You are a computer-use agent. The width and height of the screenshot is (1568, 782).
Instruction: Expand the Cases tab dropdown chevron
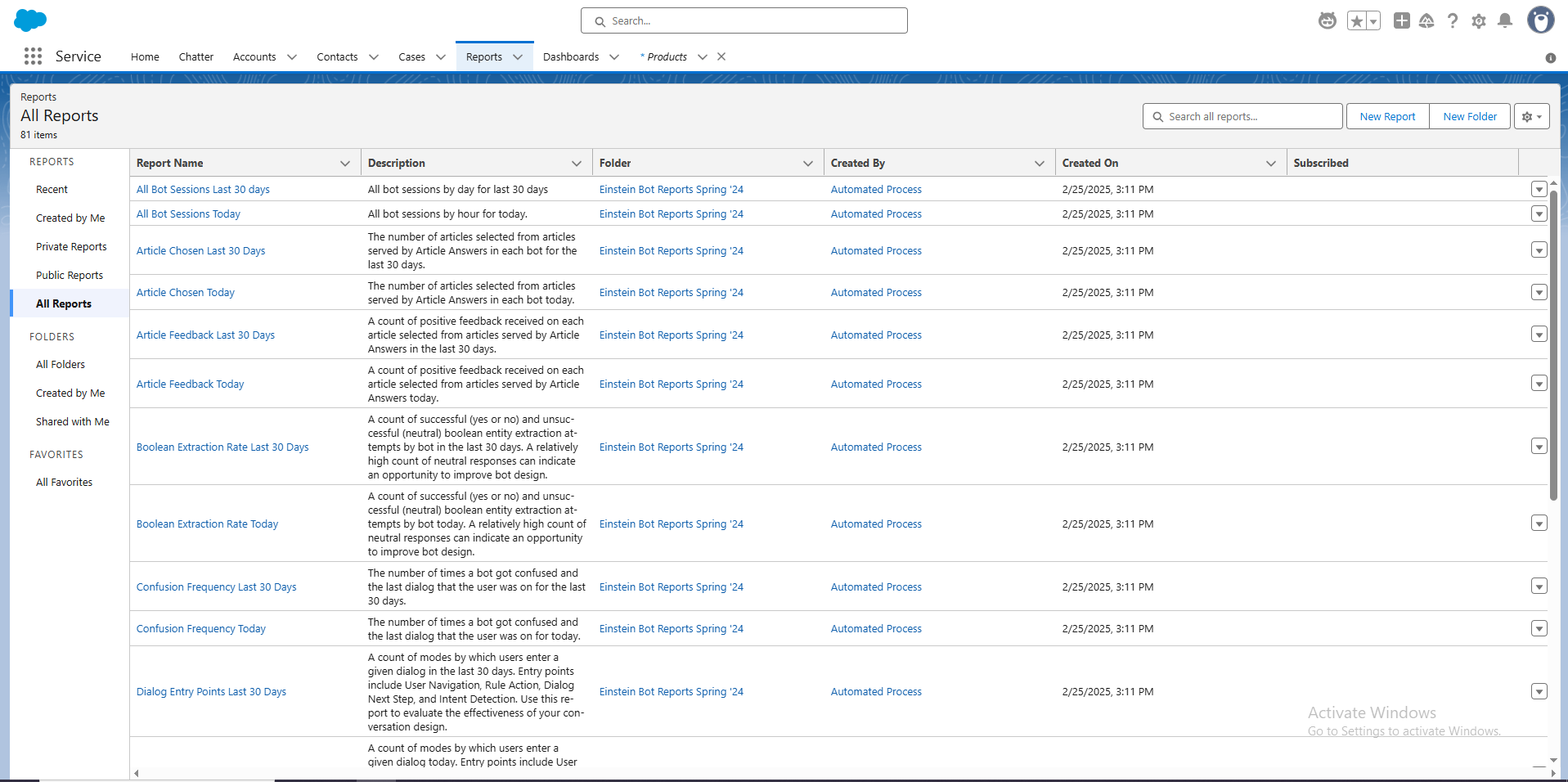[x=441, y=57]
